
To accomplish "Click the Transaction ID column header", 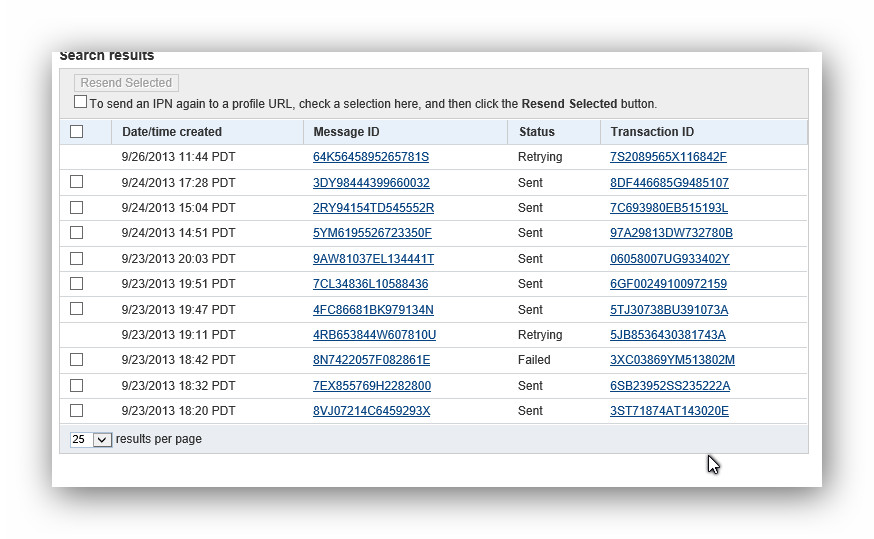I will (x=652, y=132).
